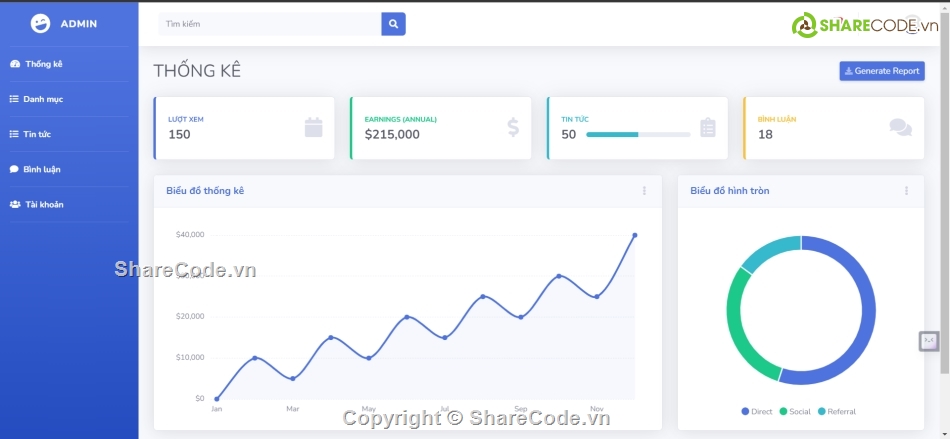Click the Tin tức list icon
Image resolution: width=950 pixels, height=439 pixels.
click(x=14, y=134)
